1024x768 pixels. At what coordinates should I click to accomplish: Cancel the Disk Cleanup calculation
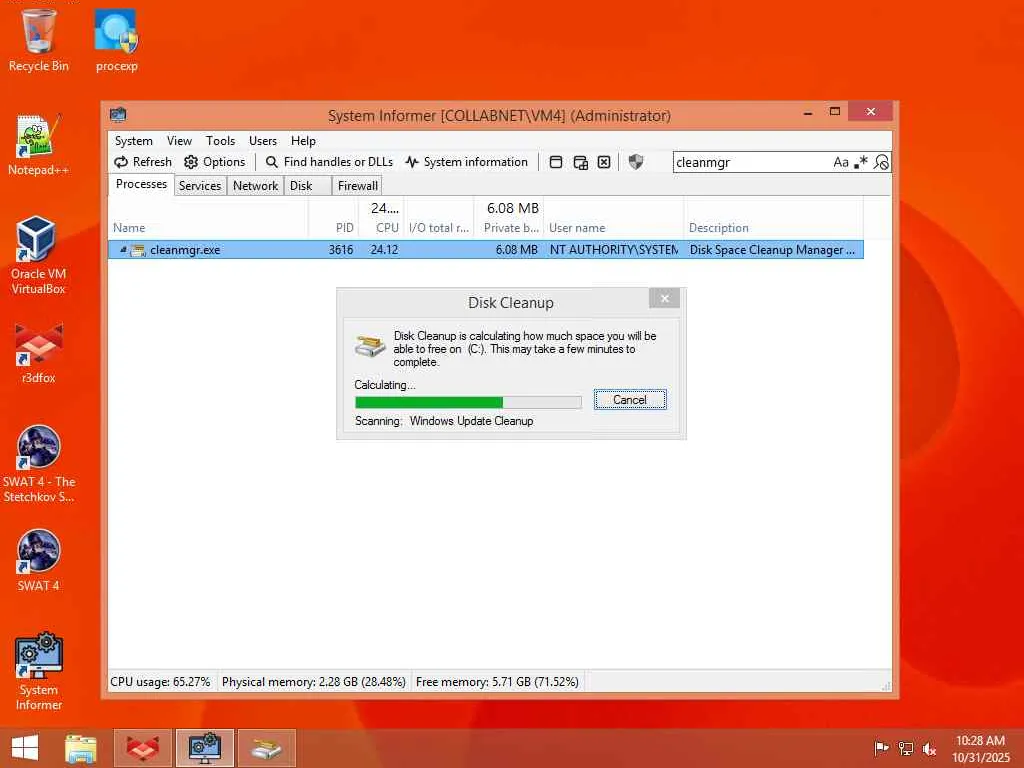pyautogui.click(x=630, y=400)
